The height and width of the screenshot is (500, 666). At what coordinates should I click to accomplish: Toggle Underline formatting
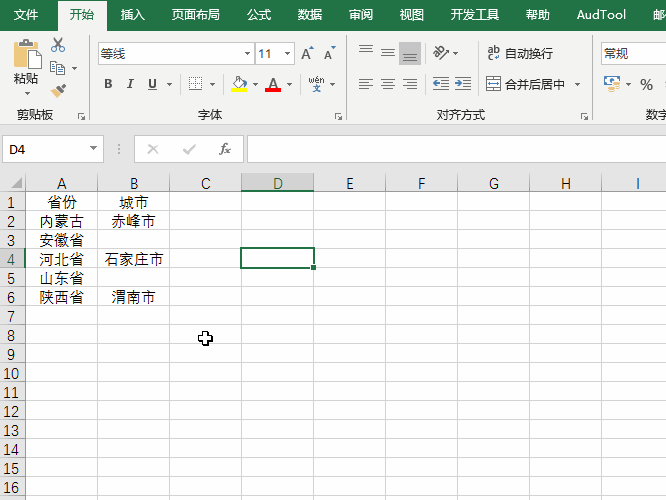tap(152, 84)
